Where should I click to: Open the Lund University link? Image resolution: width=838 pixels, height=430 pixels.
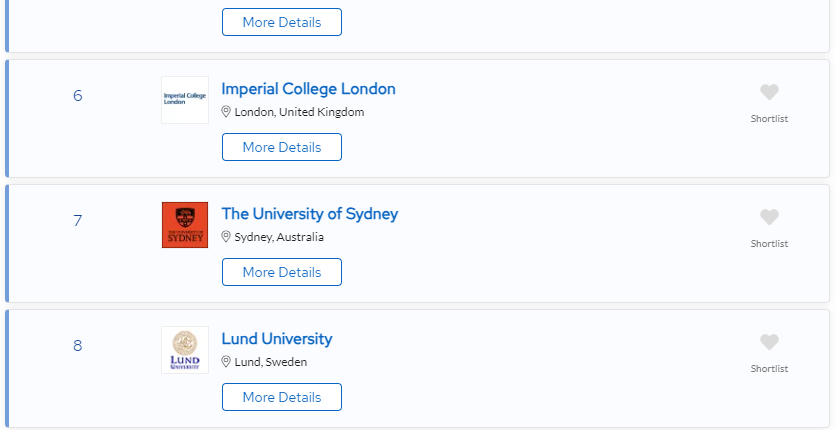click(277, 339)
